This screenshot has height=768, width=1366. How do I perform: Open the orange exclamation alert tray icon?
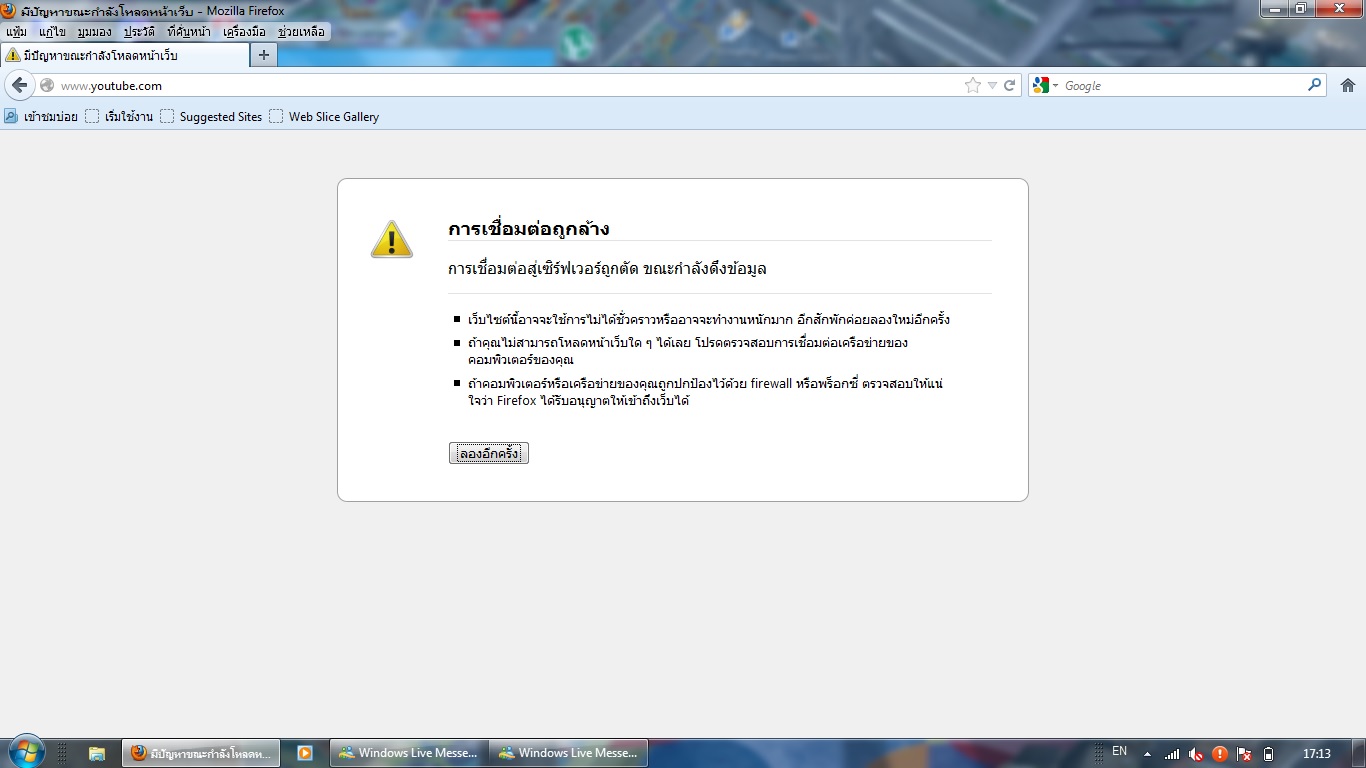click(x=1220, y=753)
